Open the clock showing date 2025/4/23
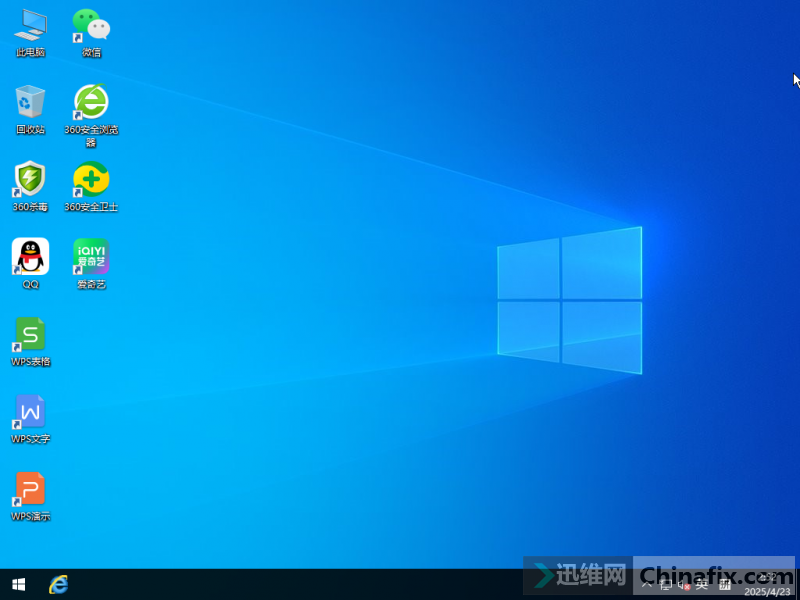This screenshot has height=600, width=800. pos(767,585)
